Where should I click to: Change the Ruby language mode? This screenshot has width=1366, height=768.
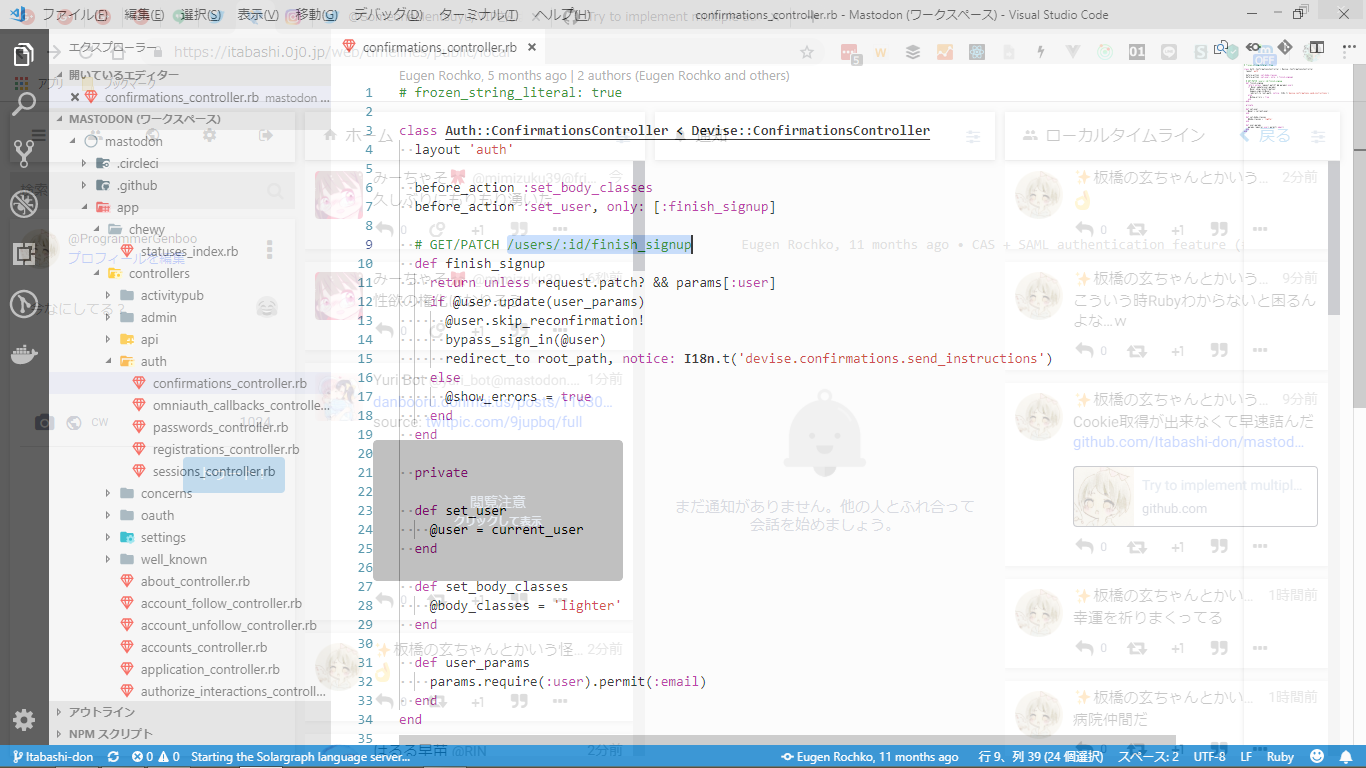click(1280, 757)
